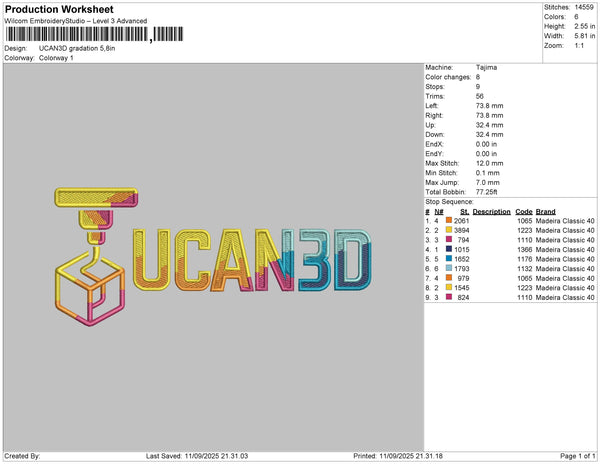Click the EndY value 0.00 in
This screenshot has width=600, height=464.
pyautogui.click(x=486, y=154)
